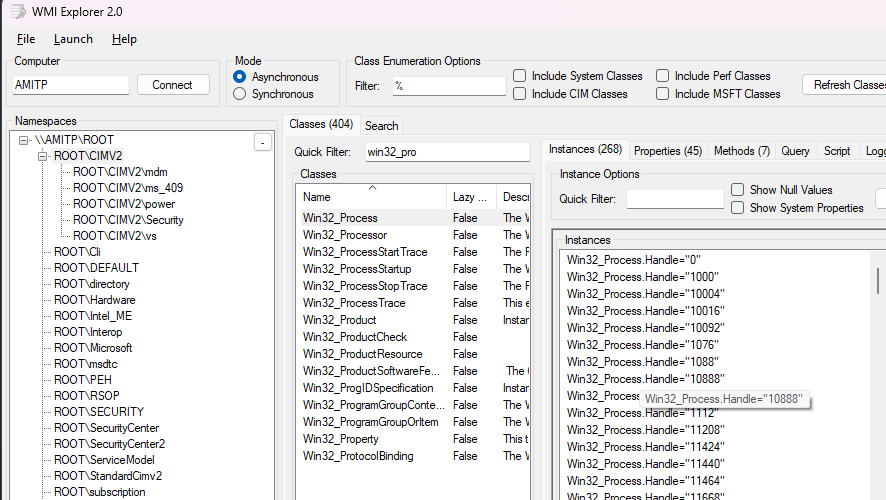
Task: Toggle Include MSFT Classes checkbox
Action: pos(663,94)
